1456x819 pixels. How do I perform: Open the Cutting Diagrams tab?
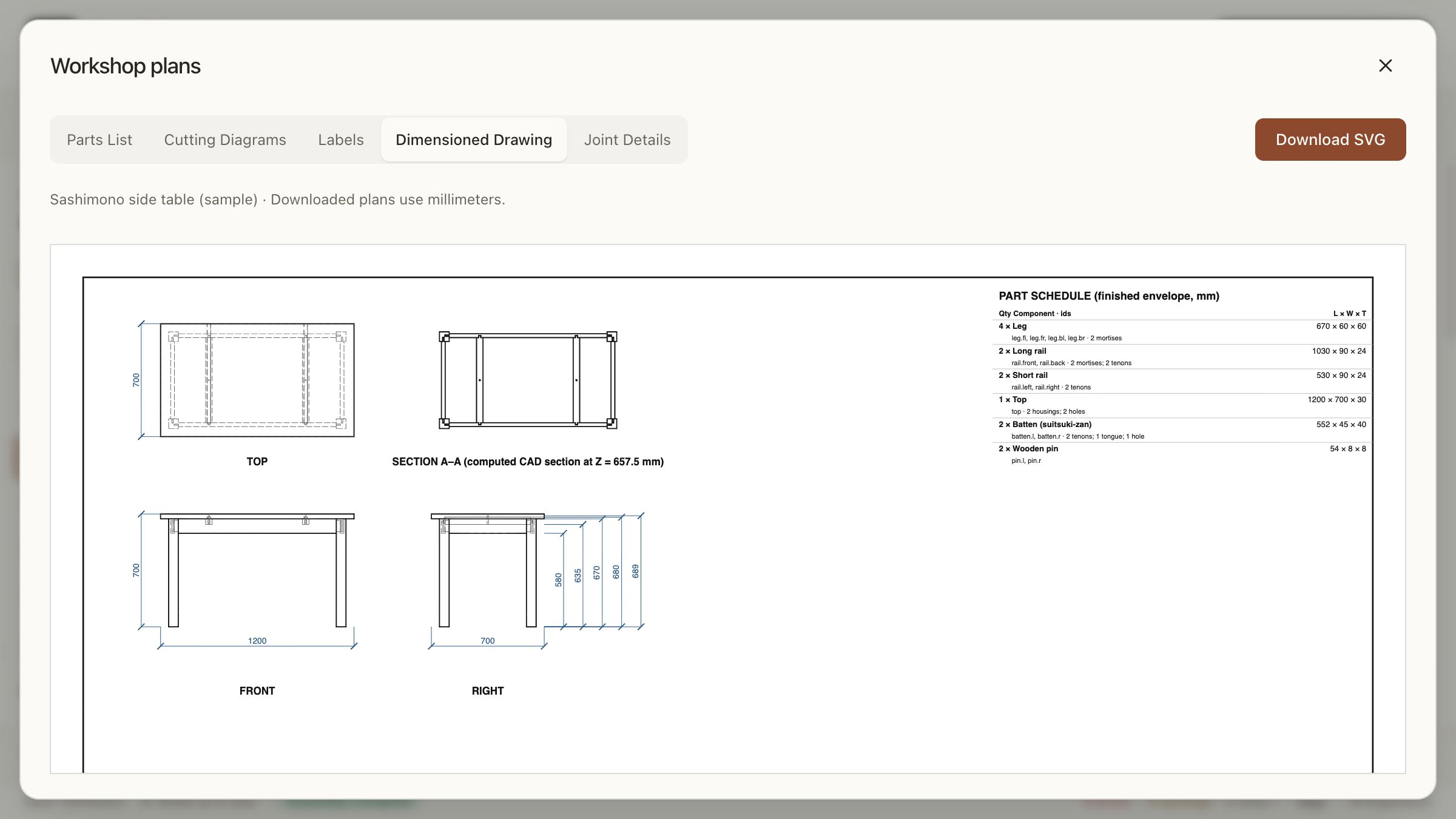pos(225,140)
